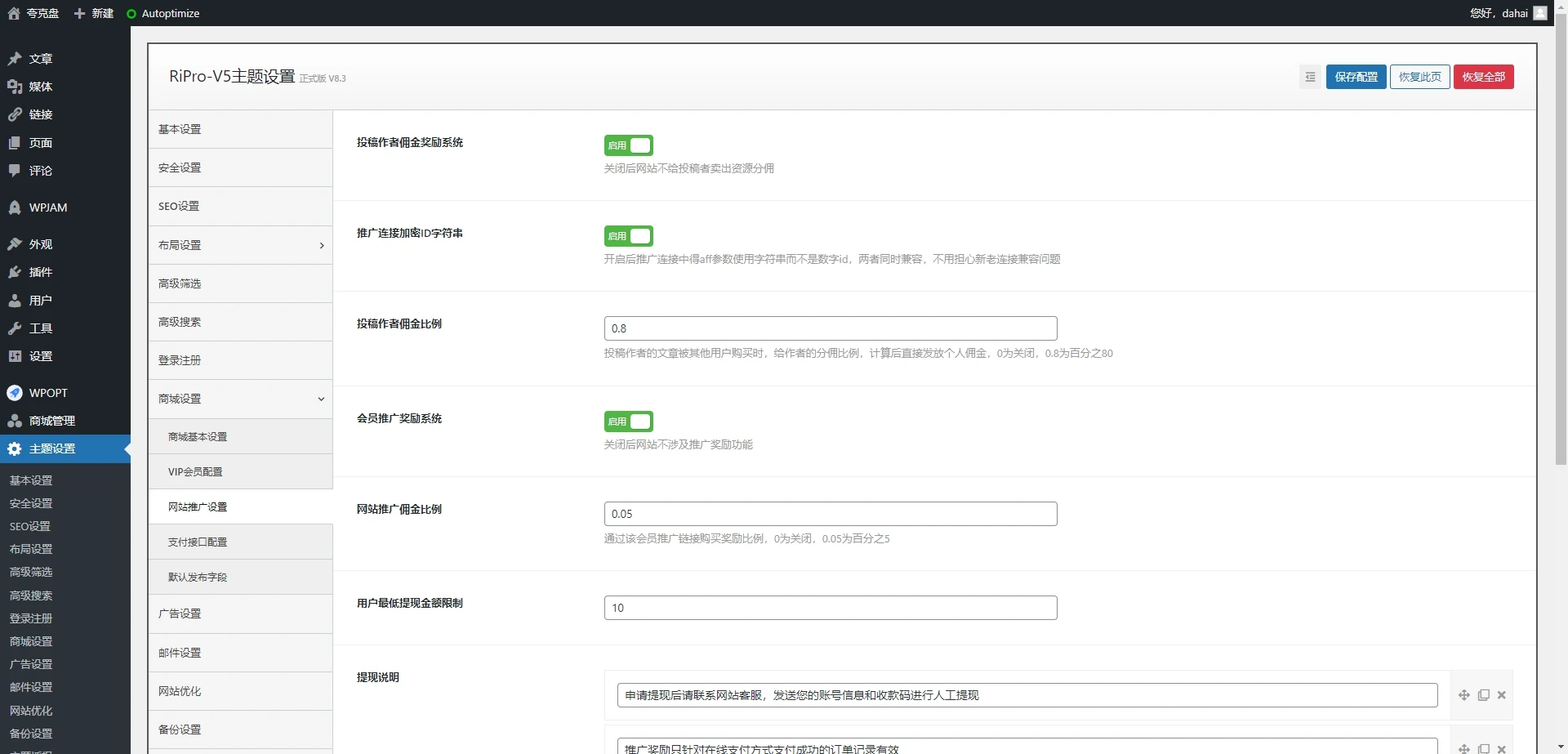1568x754 pixels.
Task: Click the WPOPT blue circle icon
Action: tap(15, 393)
